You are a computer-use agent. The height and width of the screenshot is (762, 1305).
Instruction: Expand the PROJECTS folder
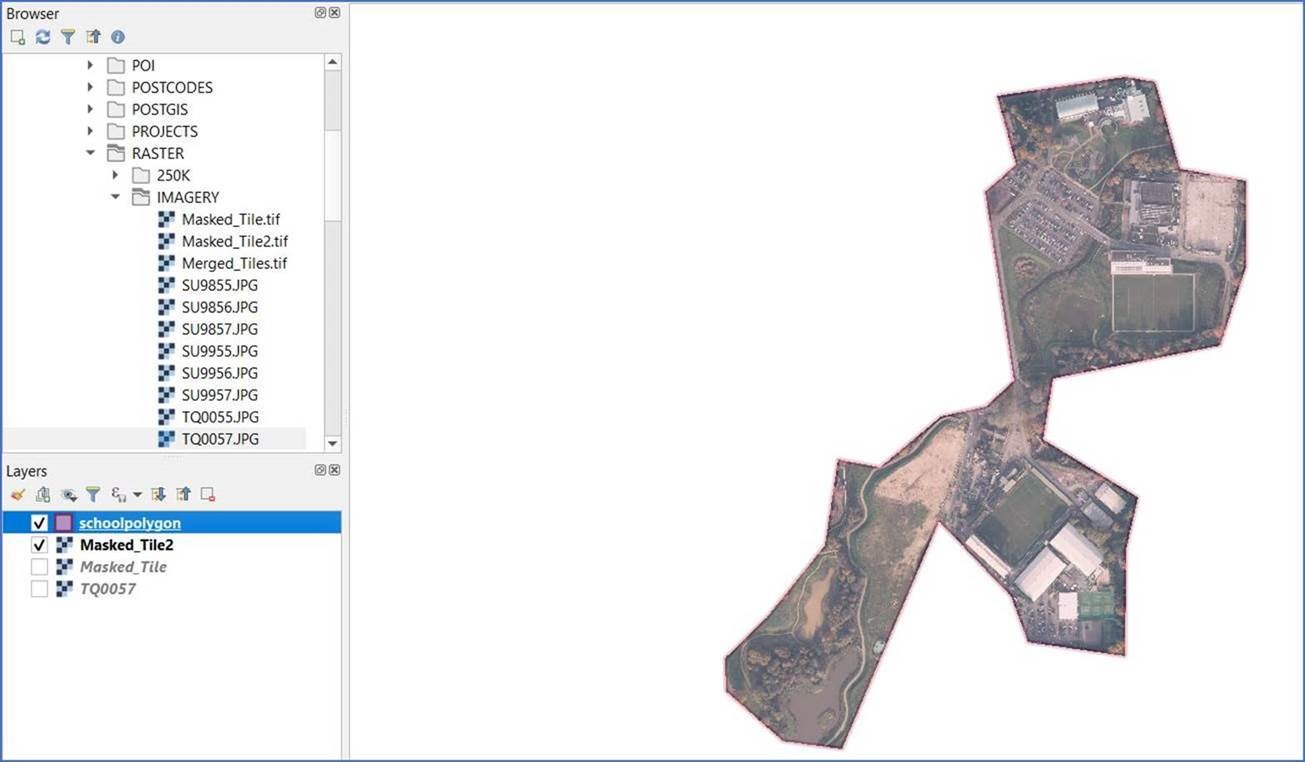(x=90, y=131)
